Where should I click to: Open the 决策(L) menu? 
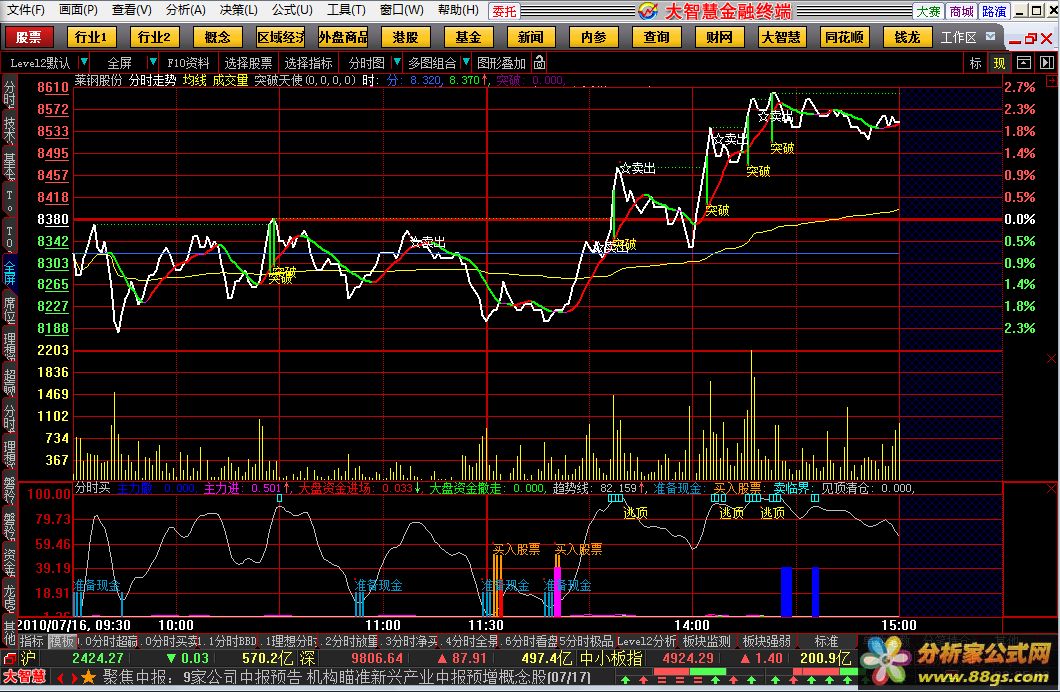click(239, 10)
